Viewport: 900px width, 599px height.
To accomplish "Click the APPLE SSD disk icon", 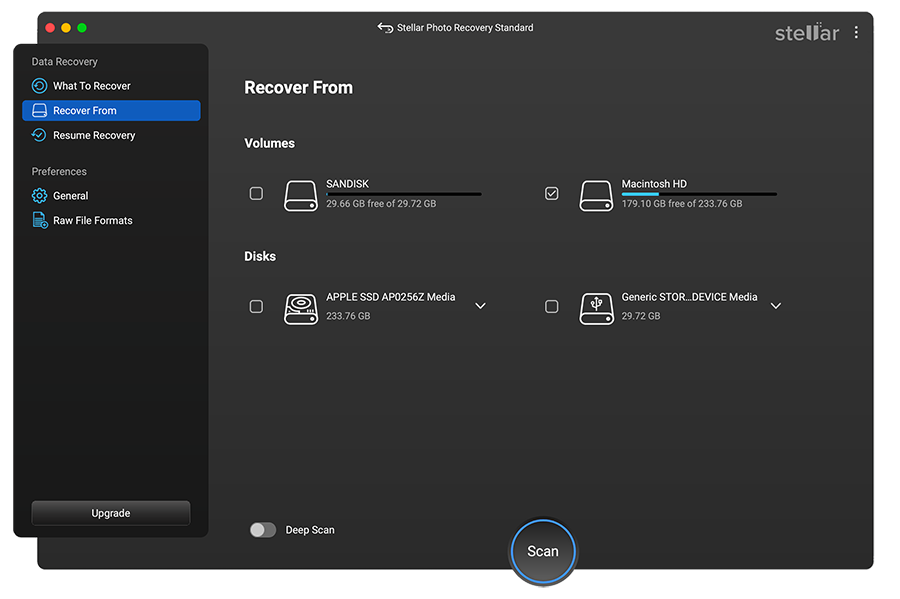I will coord(301,308).
